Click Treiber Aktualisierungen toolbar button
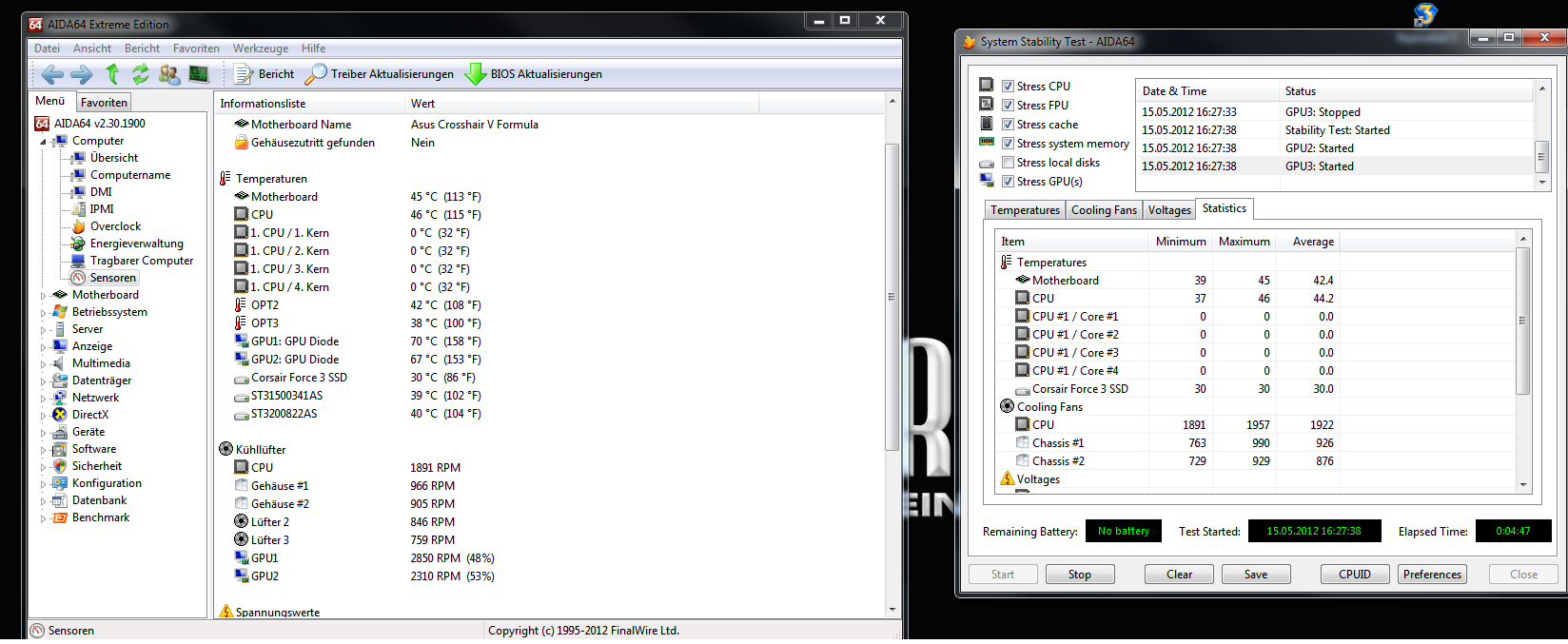Image resolution: width=1568 pixels, height=644 pixels. pos(381,73)
